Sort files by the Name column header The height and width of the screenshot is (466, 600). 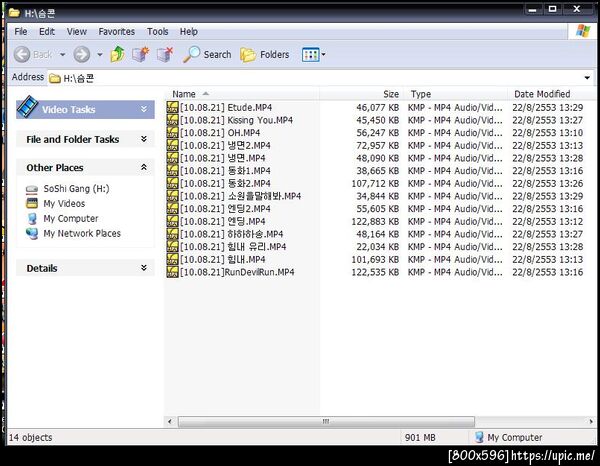click(242, 94)
